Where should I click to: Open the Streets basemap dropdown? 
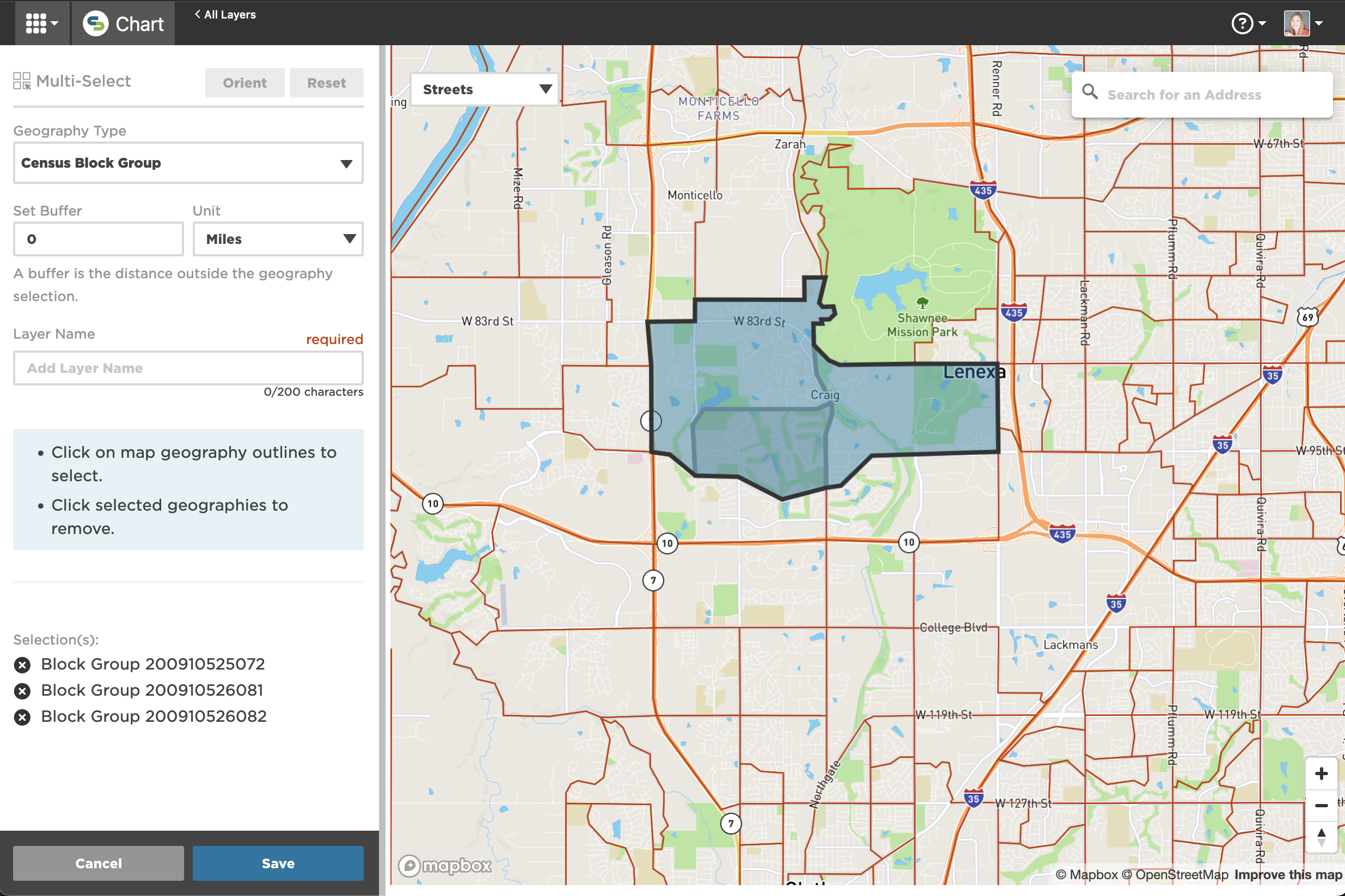[484, 90]
